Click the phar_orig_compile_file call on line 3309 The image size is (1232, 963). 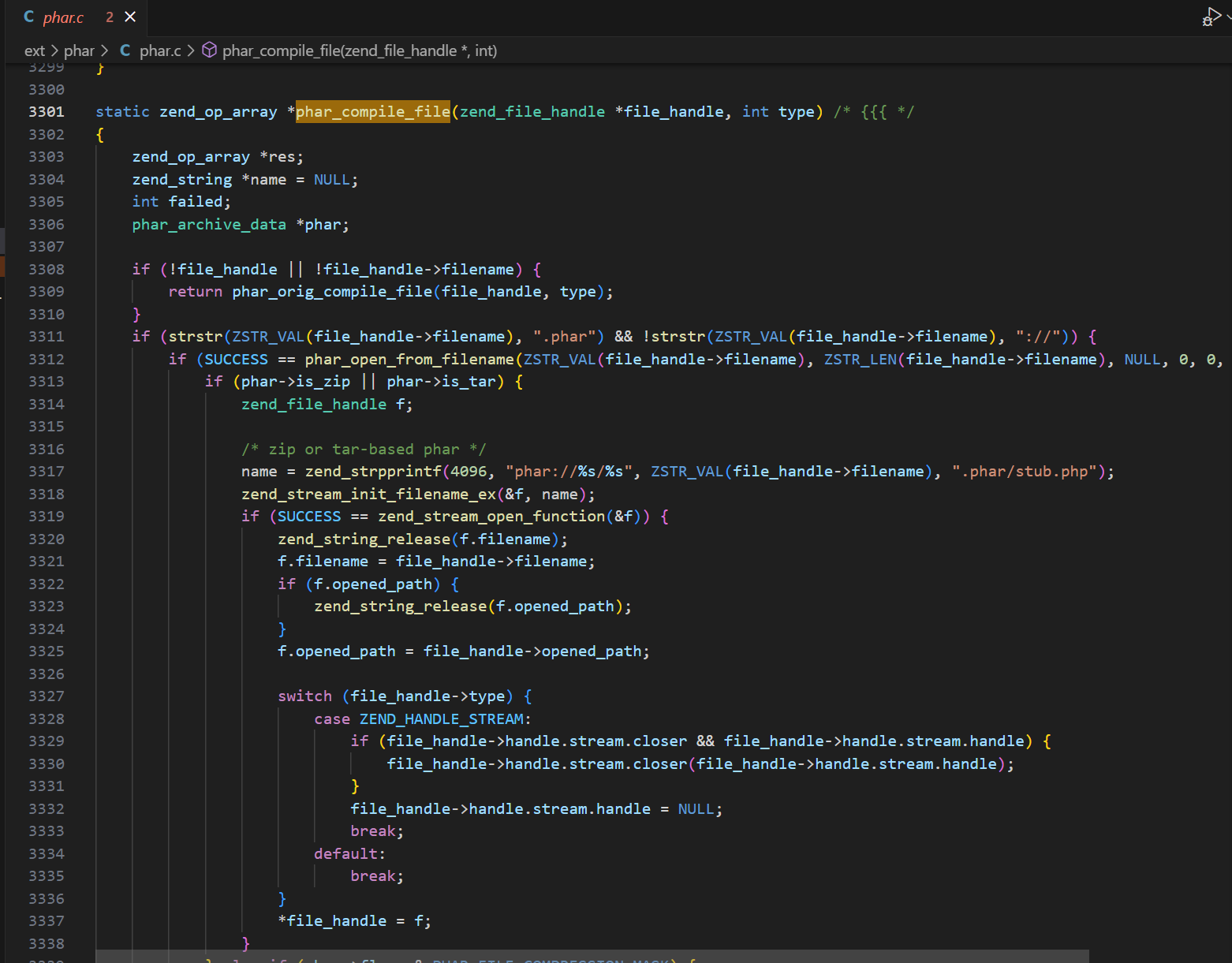click(332, 292)
